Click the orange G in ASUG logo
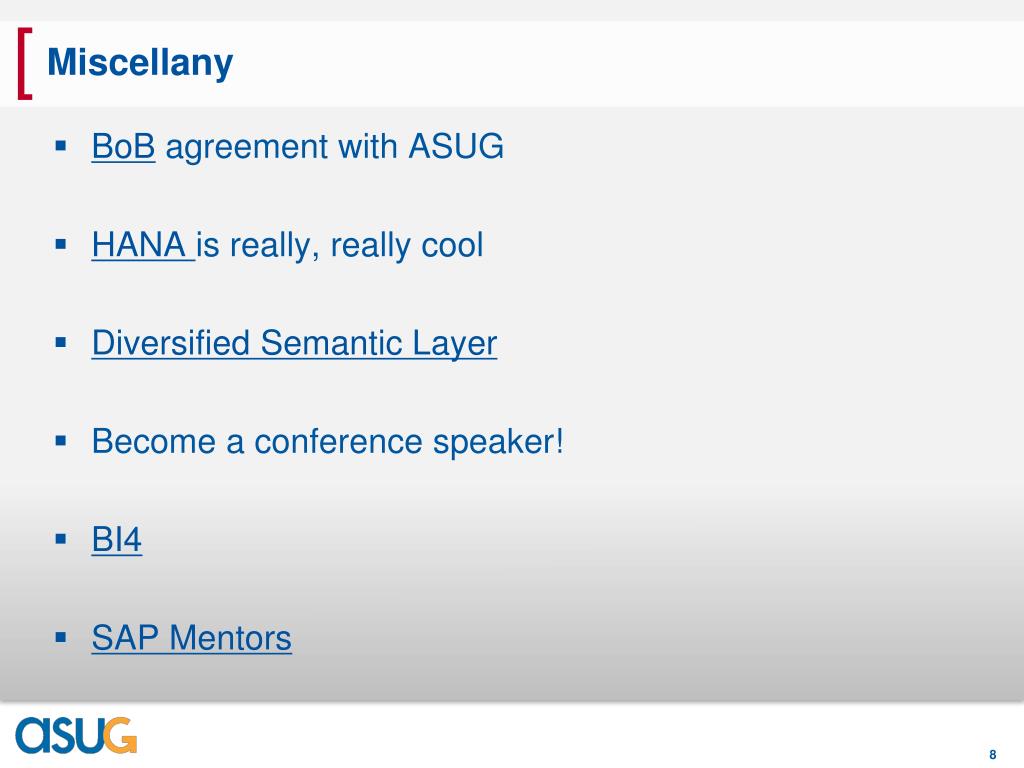The width and height of the screenshot is (1024, 768). click(120, 735)
